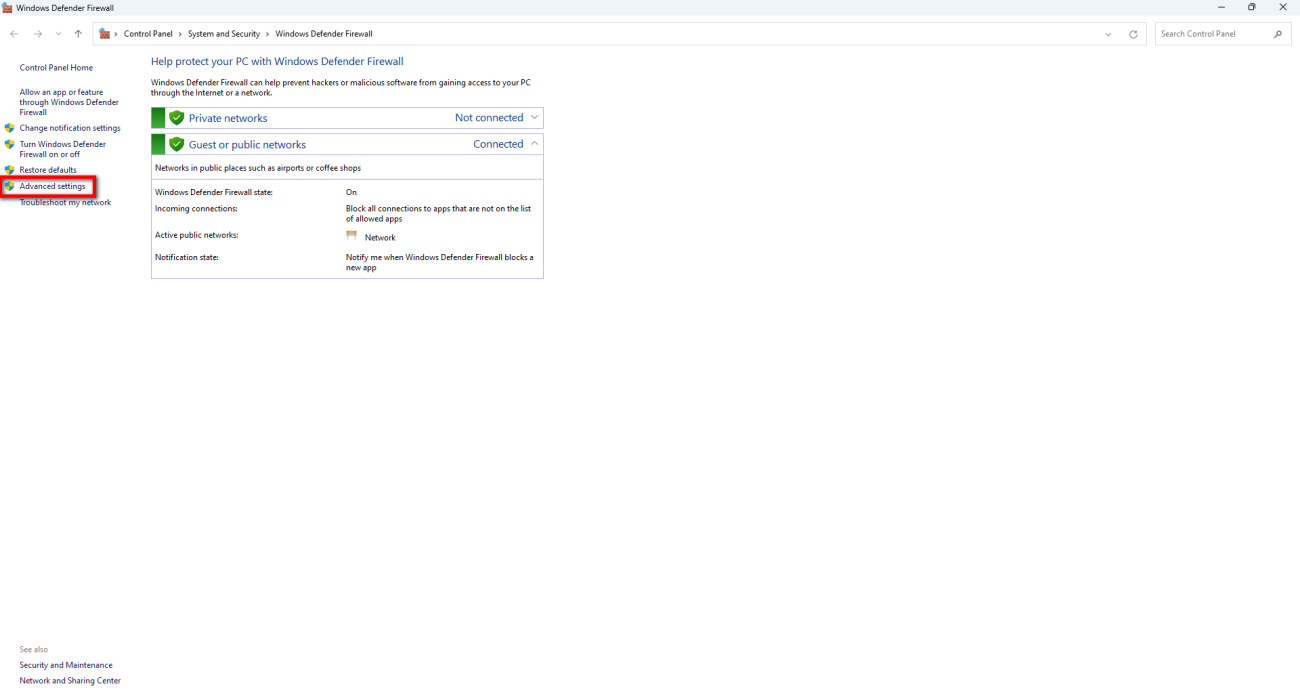This screenshot has height=699, width=1300.
Task: Select Windows Defender Firewall breadcrumb item
Action: tap(324, 34)
